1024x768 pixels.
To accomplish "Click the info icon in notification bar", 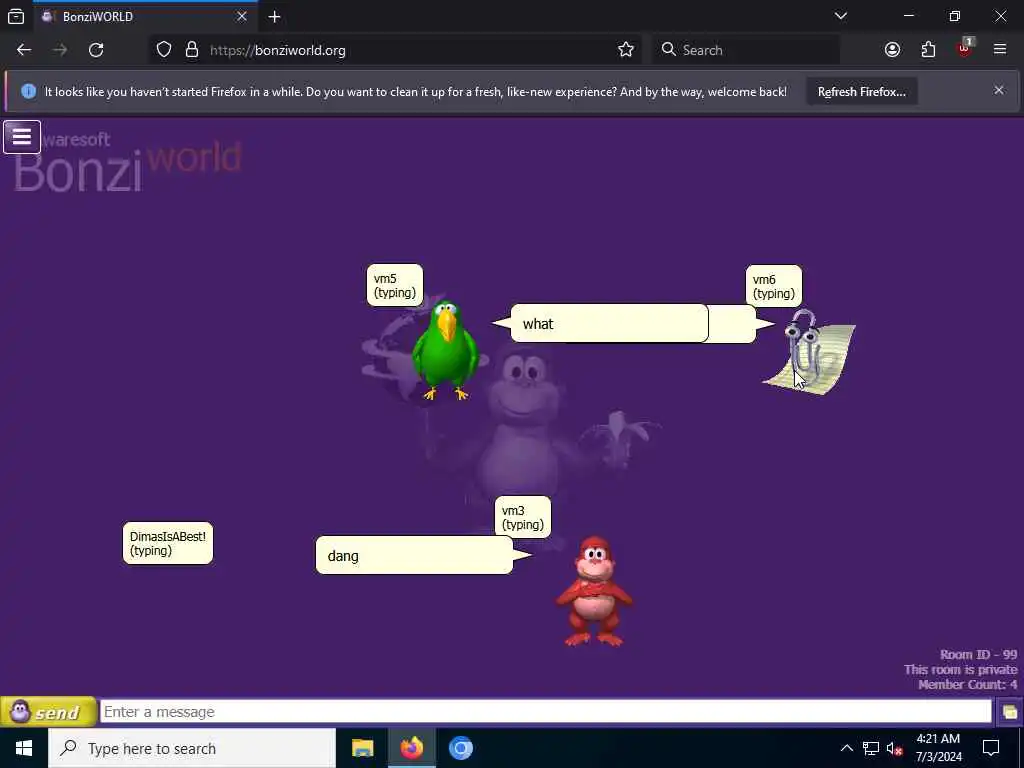I will tap(28, 91).
